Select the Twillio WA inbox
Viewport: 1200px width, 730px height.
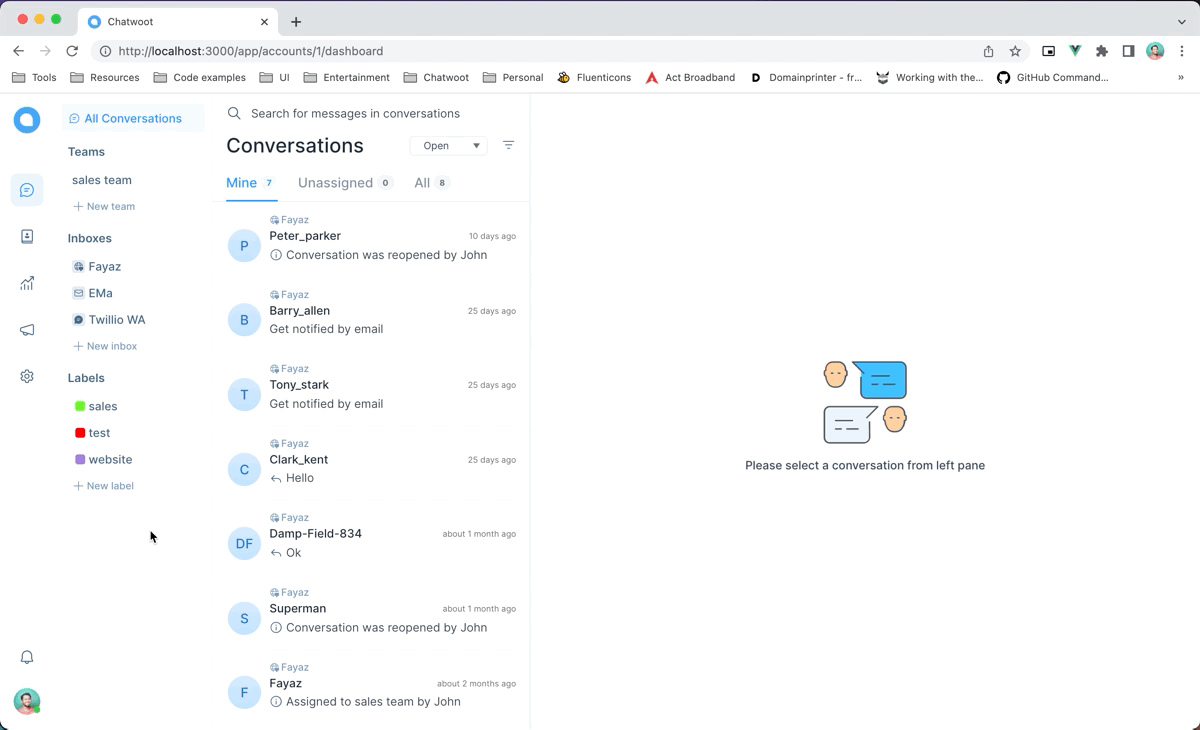[109, 320]
